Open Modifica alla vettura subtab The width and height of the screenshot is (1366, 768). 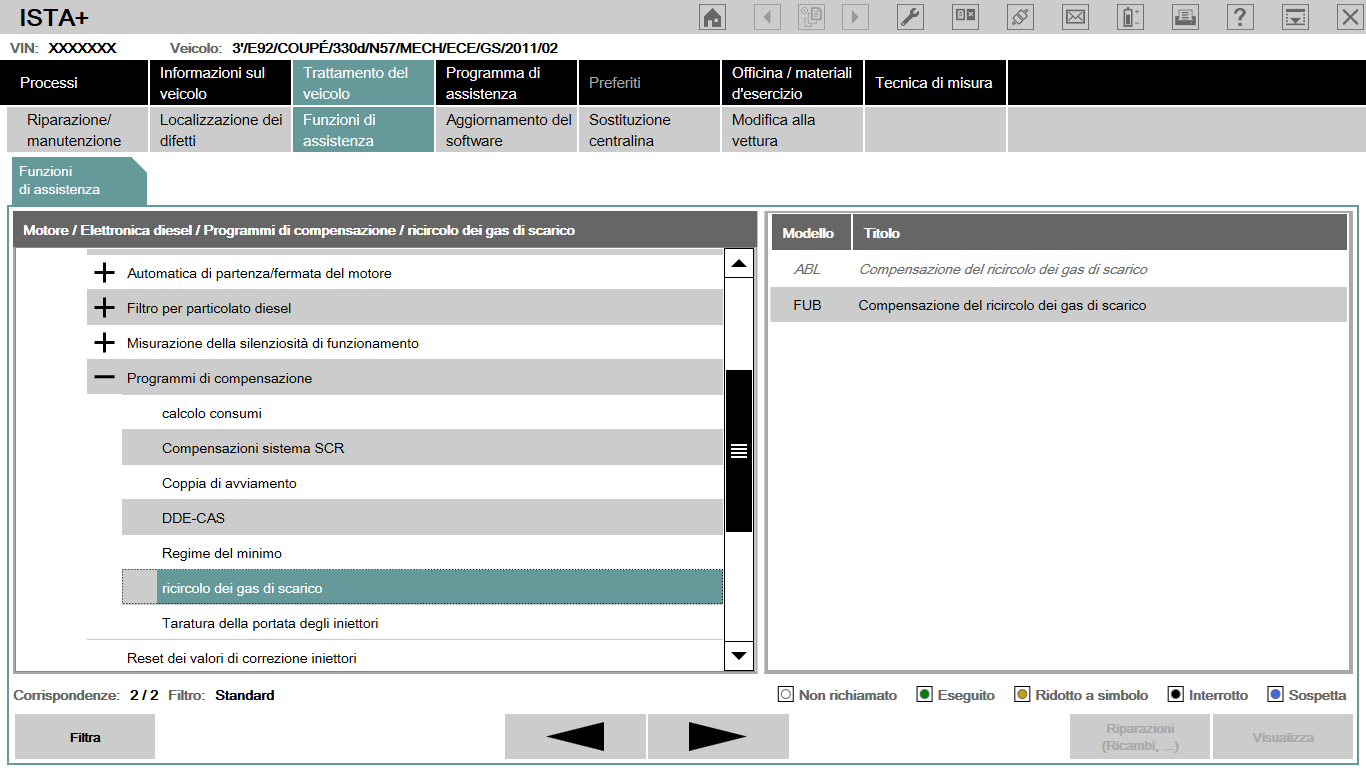click(x=791, y=130)
